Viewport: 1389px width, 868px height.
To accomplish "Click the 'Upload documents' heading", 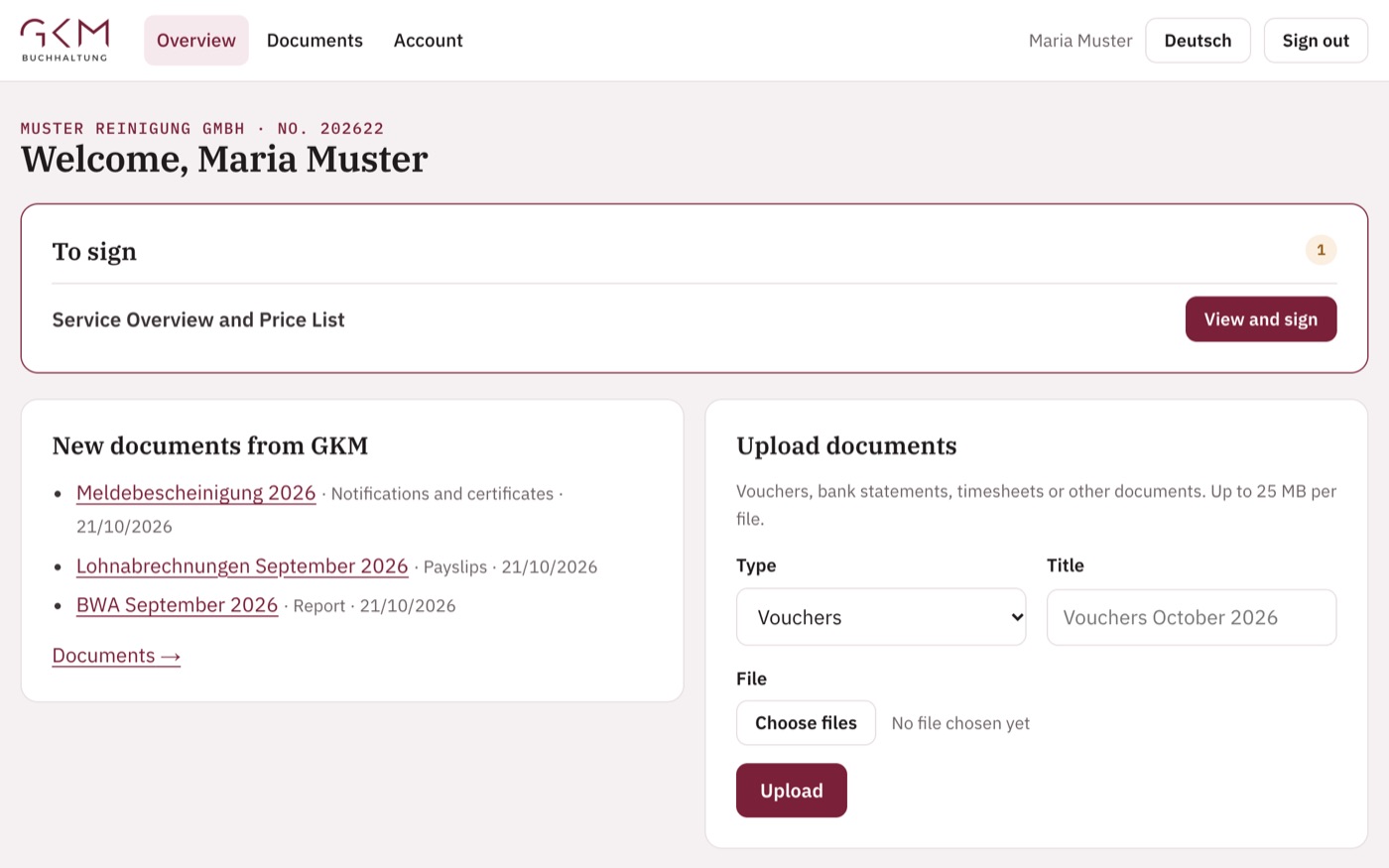I will pyautogui.click(x=846, y=445).
